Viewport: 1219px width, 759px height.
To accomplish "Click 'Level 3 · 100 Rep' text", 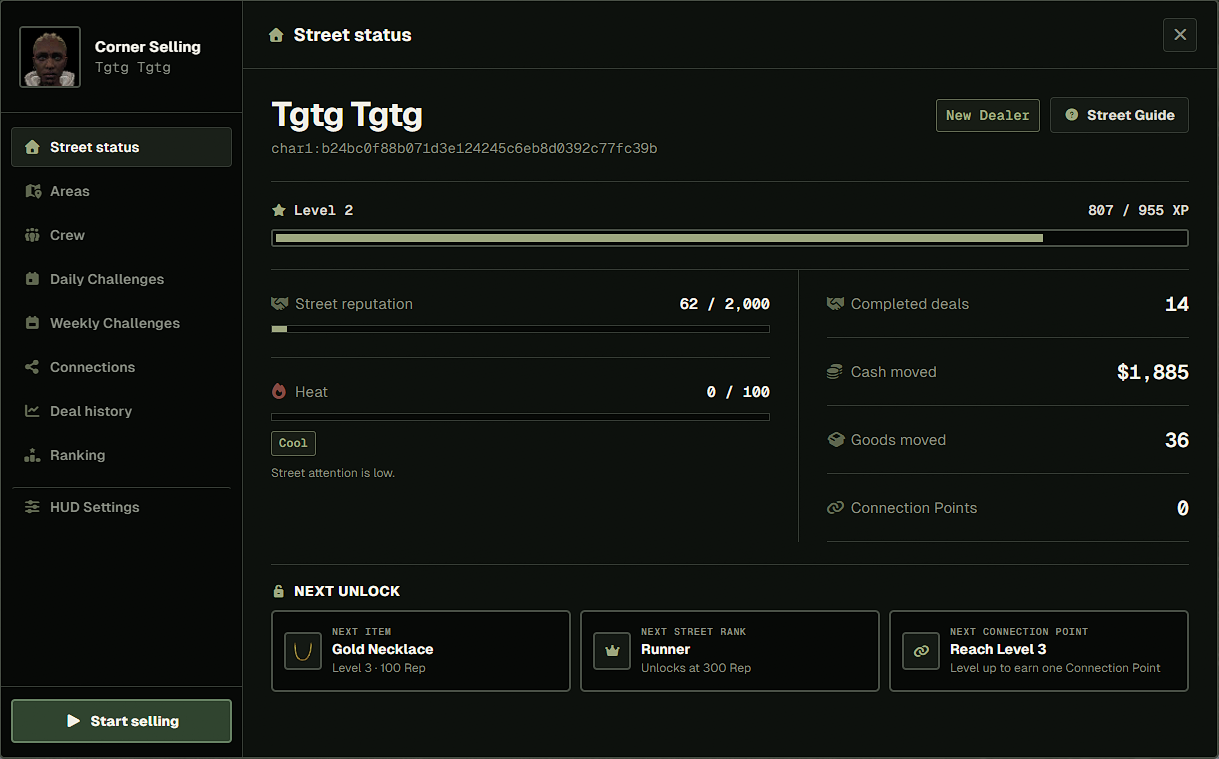I will click(x=379, y=668).
